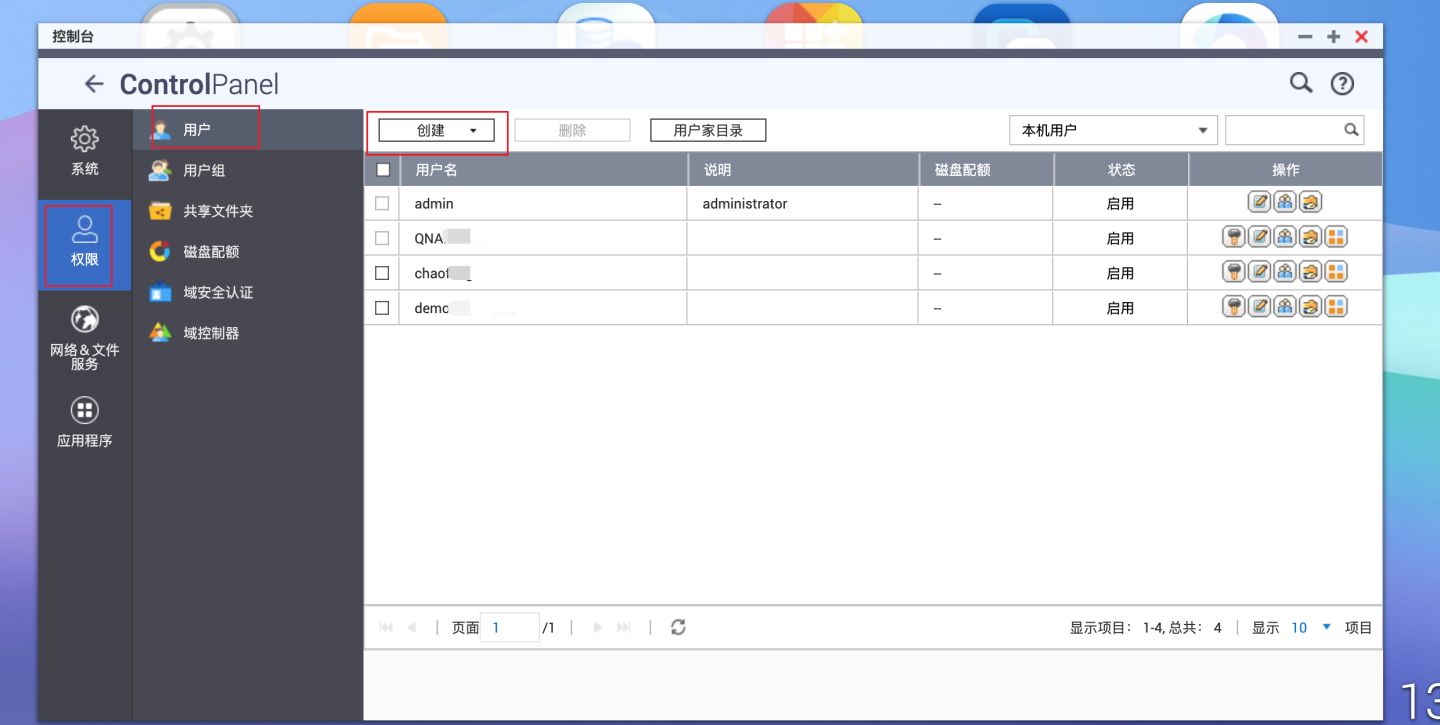The image size is (1440, 725).
Task: Go to the next page arrow
Action: point(598,628)
